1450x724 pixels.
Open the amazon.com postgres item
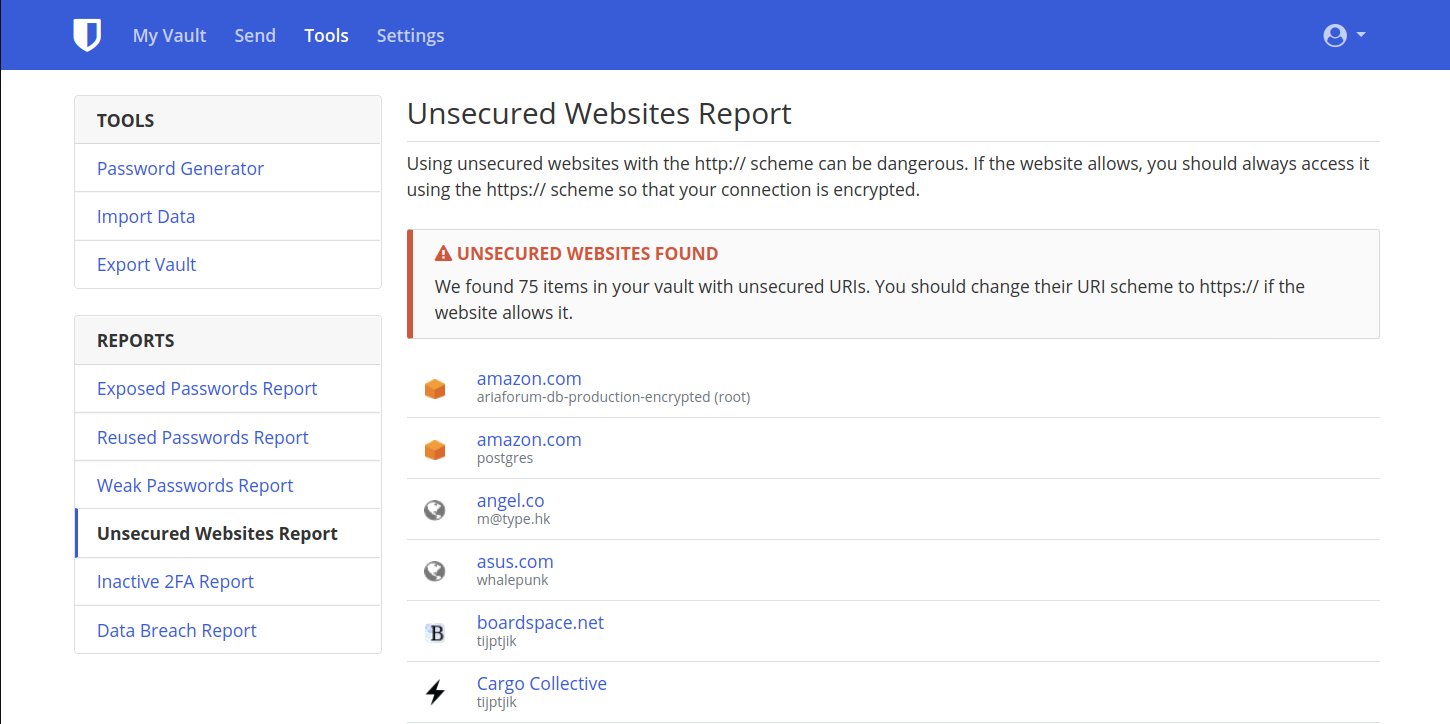[529, 440]
